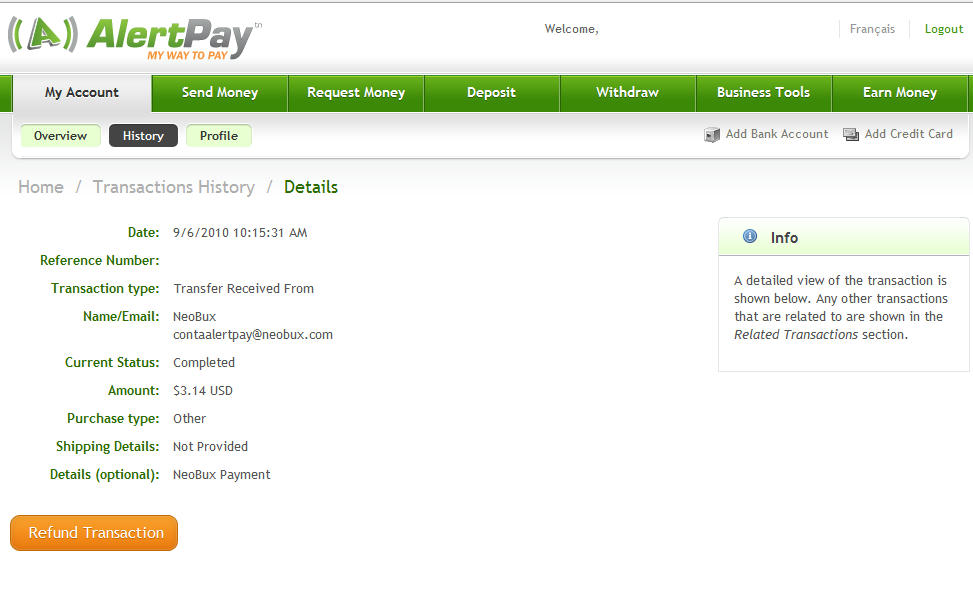The height and width of the screenshot is (598, 973).
Task: Click the amount $3.14 USD
Action: [203, 390]
